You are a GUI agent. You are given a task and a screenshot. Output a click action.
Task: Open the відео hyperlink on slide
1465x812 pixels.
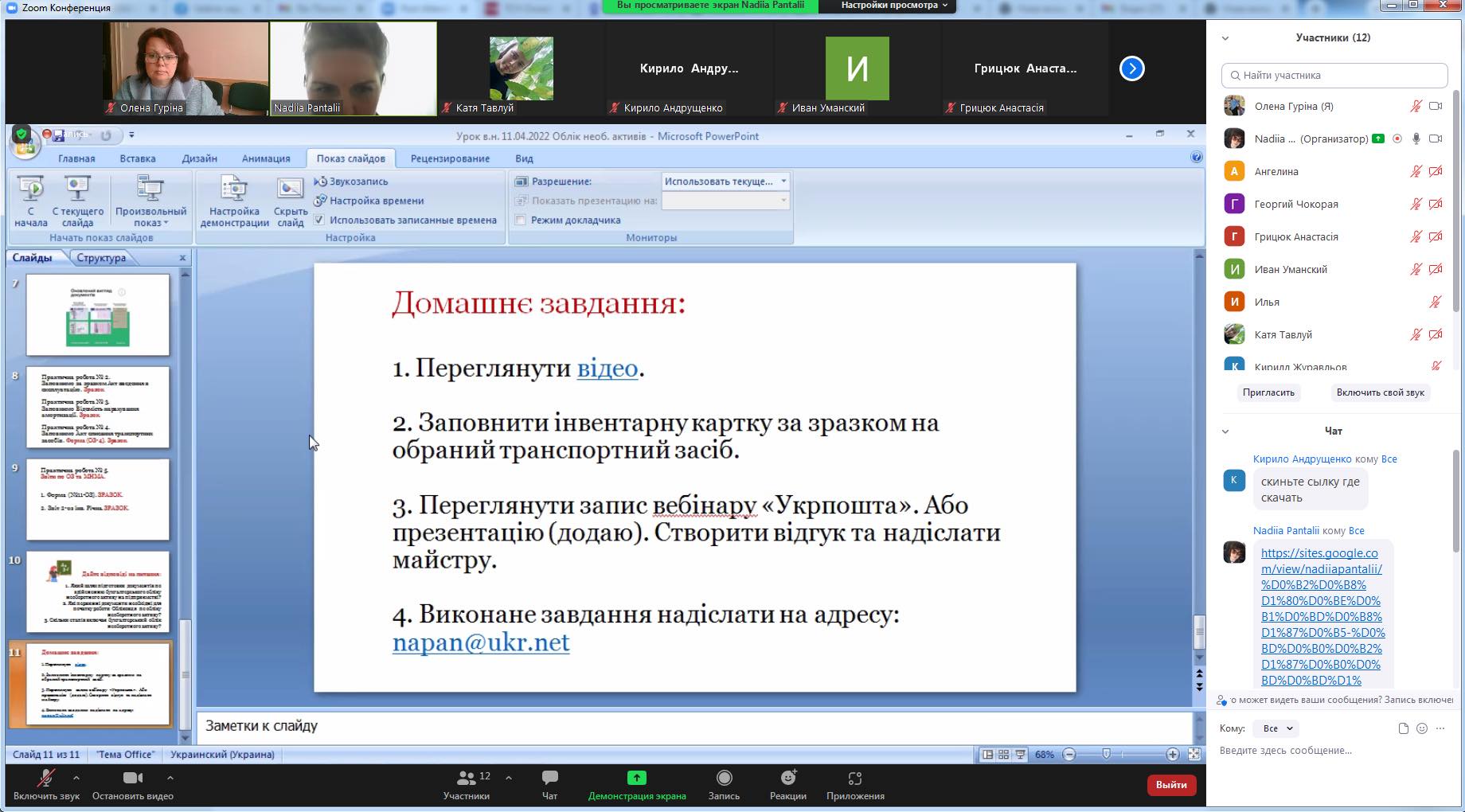[x=607, y=368]
